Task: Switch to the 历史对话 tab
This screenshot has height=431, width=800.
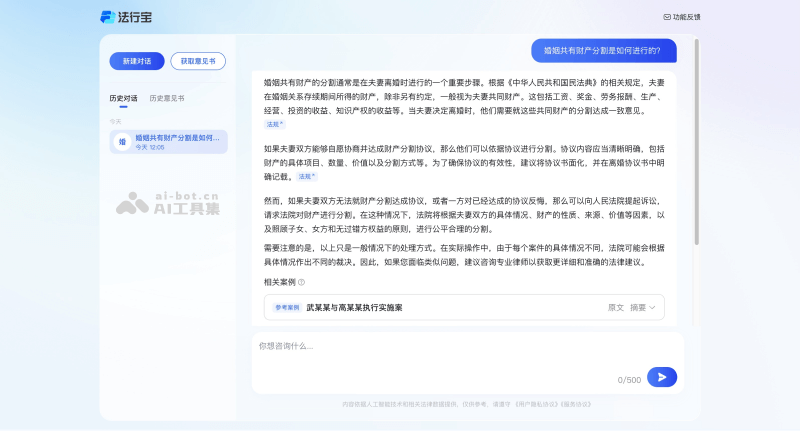Action: pyautogui.click(x=123, y=98)
